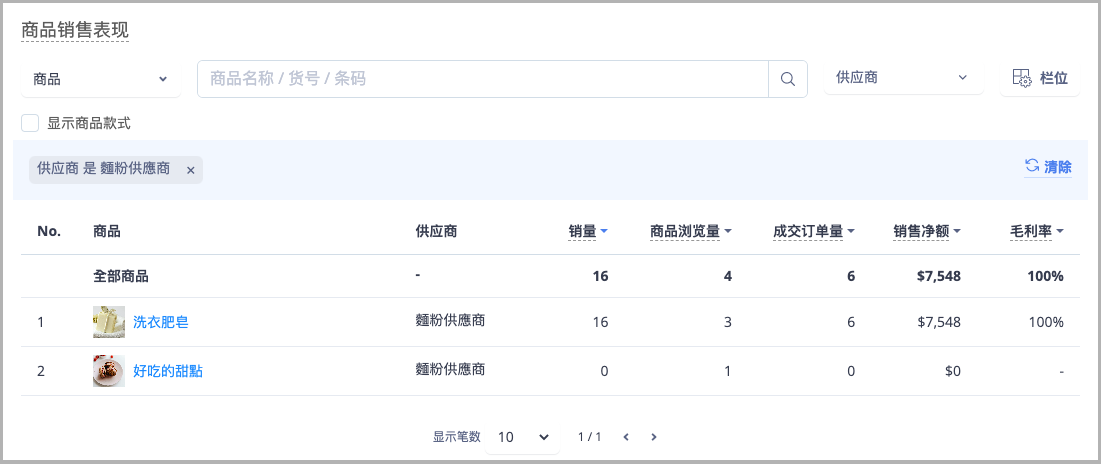Click the 1 / 1 page indicator
Viewport: 1101px width, 464px height.
(x=590, y=437)
